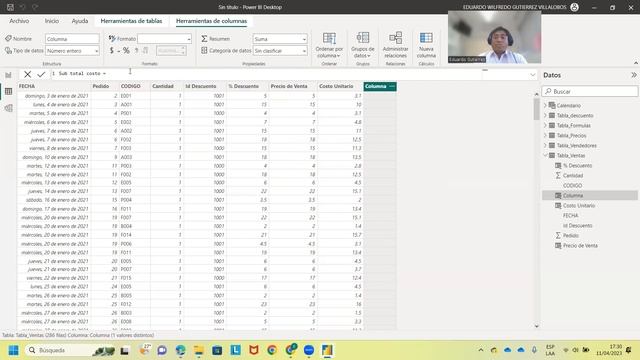Switch to Herramientas de tablas tab

pos(131,21)
